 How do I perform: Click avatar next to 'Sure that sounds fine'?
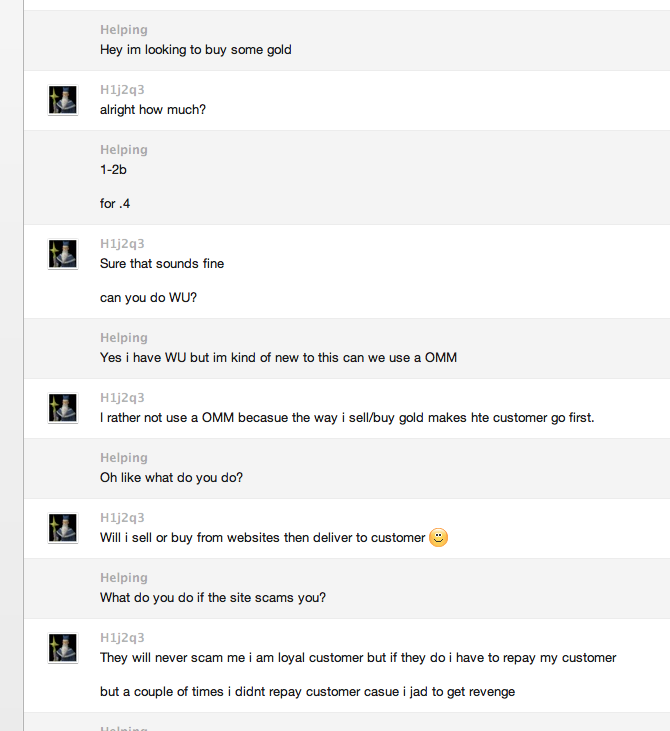pyautogui.click(x=63, y=254)
